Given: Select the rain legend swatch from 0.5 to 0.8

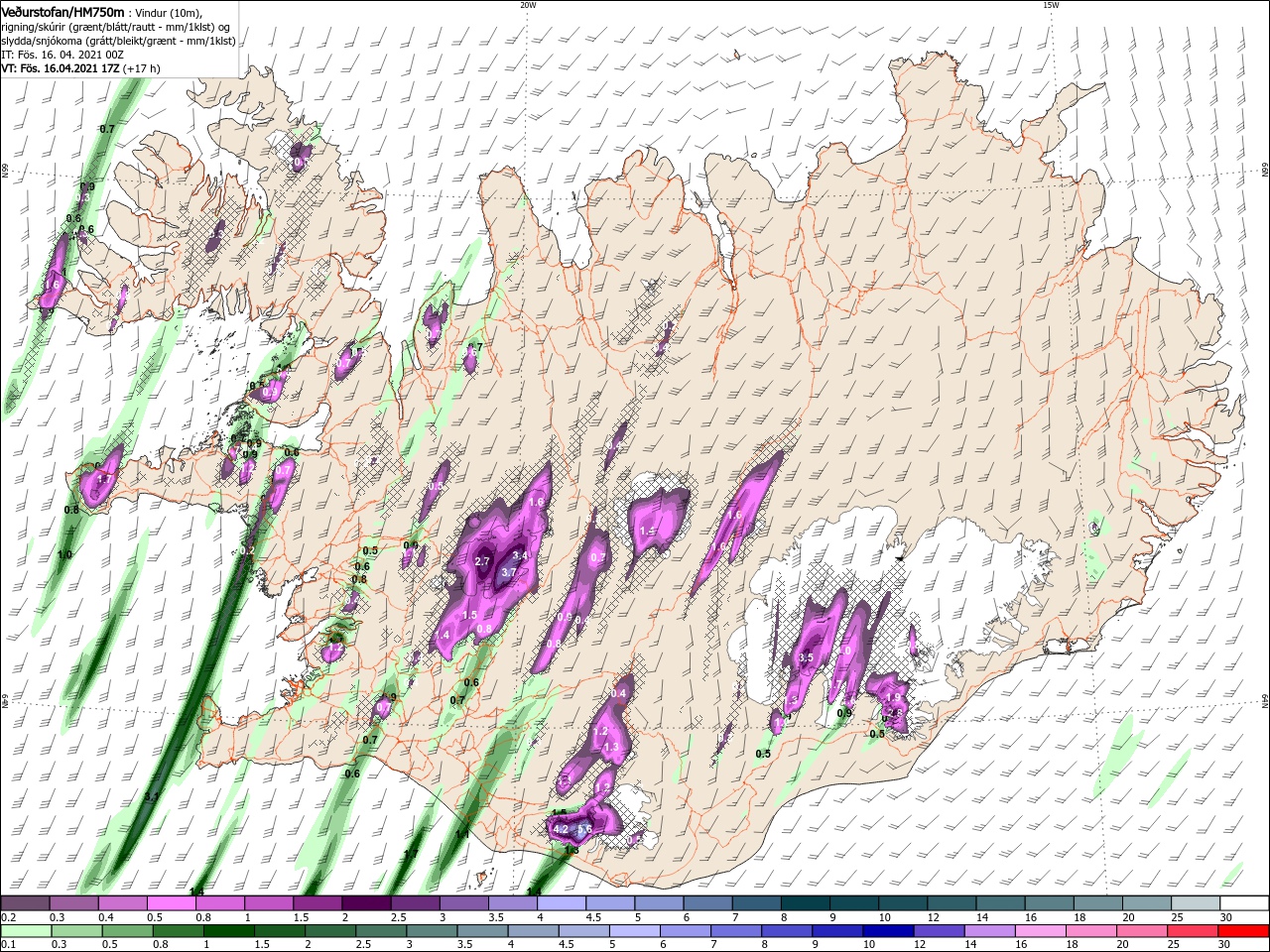Looking at the screenshot, I should coord(129,931).
